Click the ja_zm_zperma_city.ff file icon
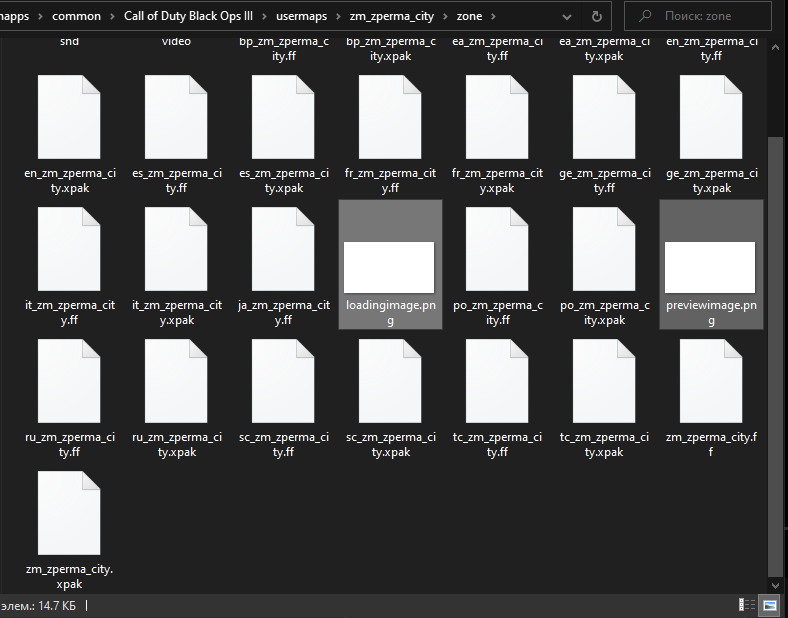788x618 pixels. [283, 249]
